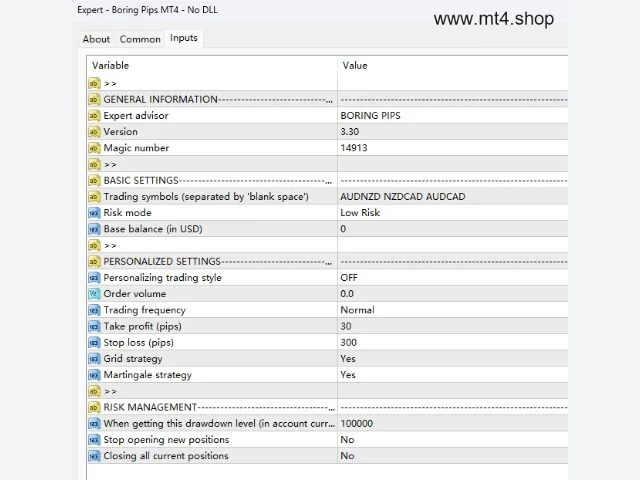The image size is (640, 480).
Task: Click the GENERAL INFORMATION string icon
Action: point(94,99)
